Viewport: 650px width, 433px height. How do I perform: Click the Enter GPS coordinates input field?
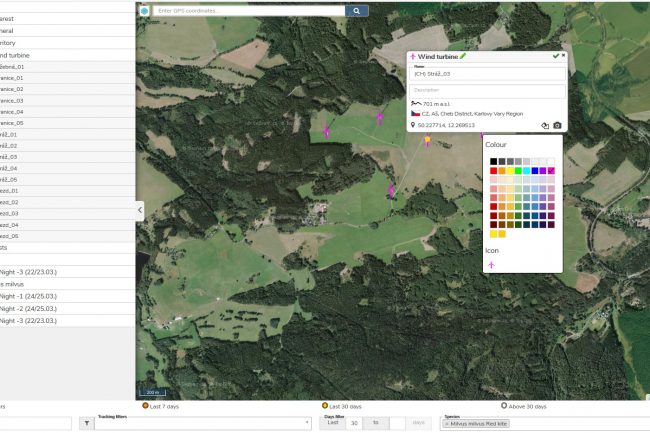click(x=248, y=10)
